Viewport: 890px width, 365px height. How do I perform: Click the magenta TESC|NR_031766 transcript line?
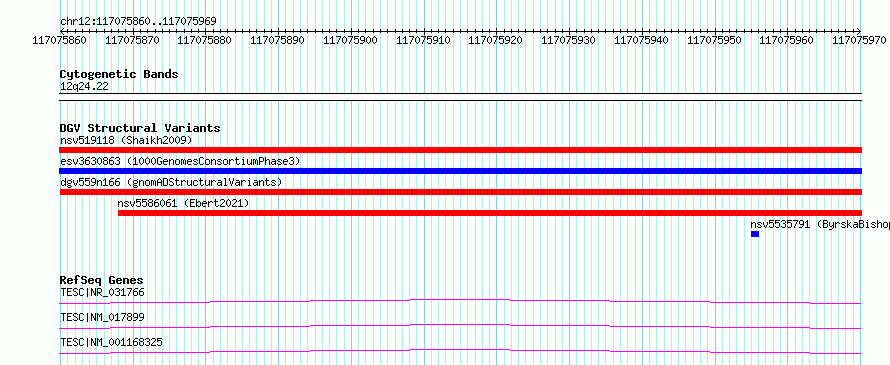coord(460,301)
